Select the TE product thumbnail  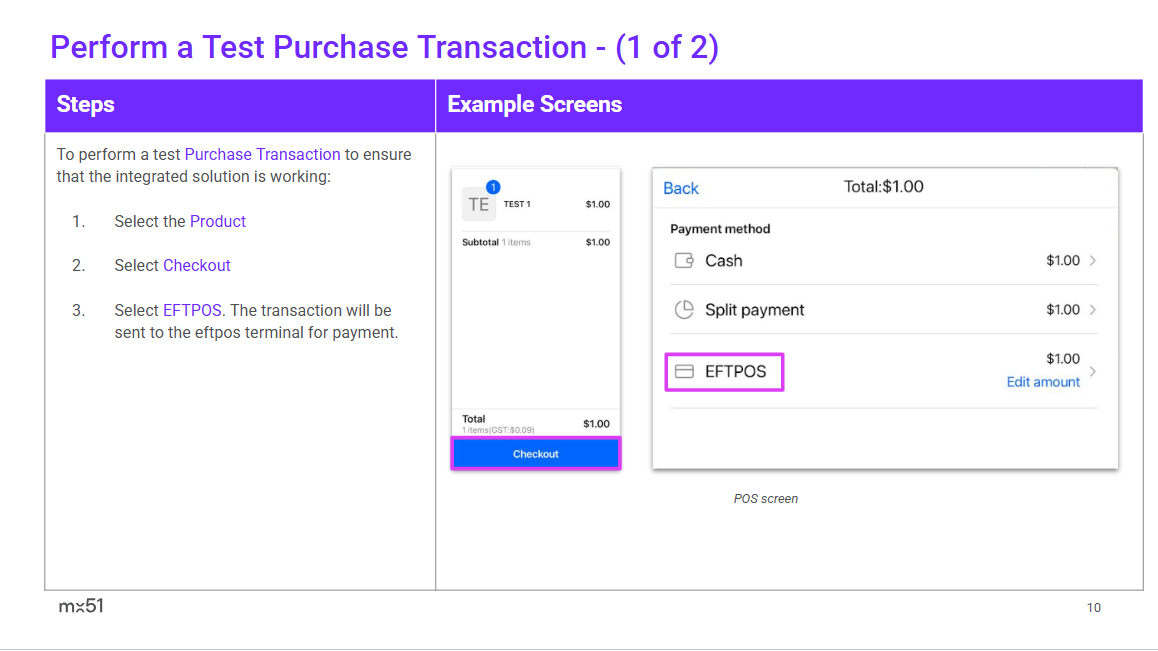[478, 204]
